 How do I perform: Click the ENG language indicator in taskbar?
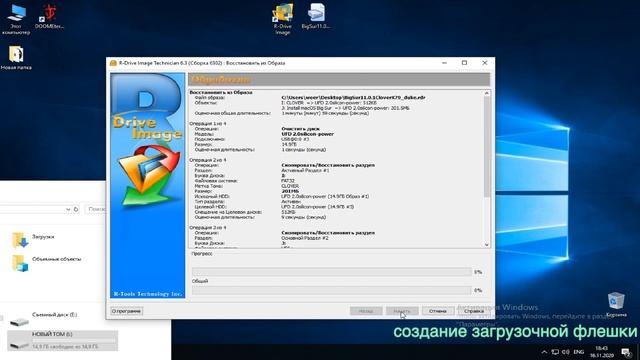(579, 352)
